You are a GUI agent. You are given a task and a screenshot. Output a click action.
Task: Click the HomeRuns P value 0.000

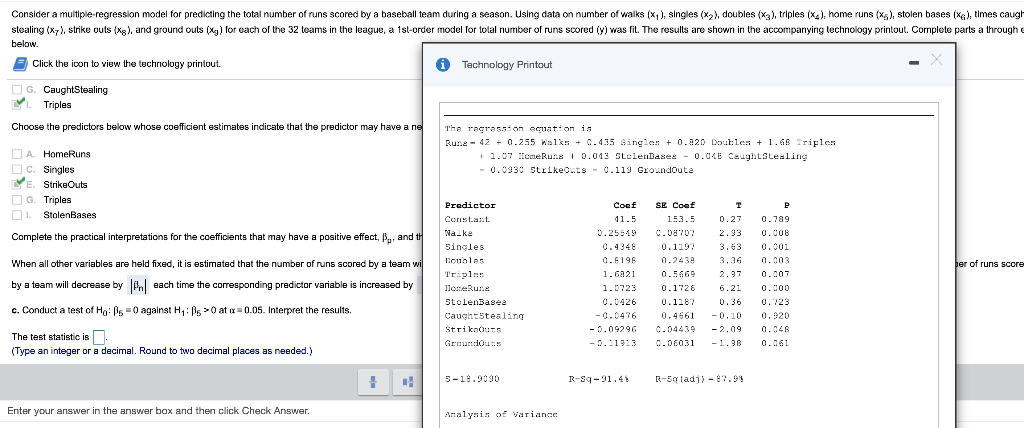(775, 288)
